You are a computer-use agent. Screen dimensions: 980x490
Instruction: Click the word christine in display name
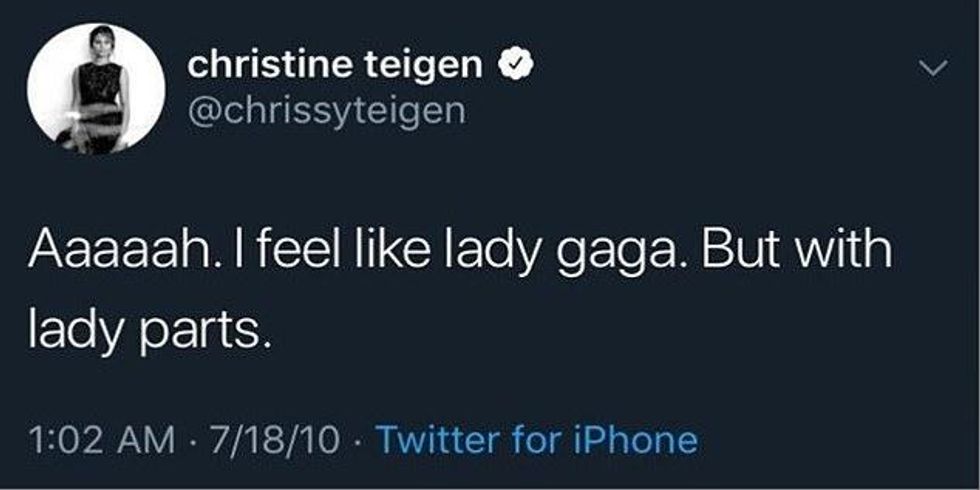pyautogui.click(x=278, y=65)
